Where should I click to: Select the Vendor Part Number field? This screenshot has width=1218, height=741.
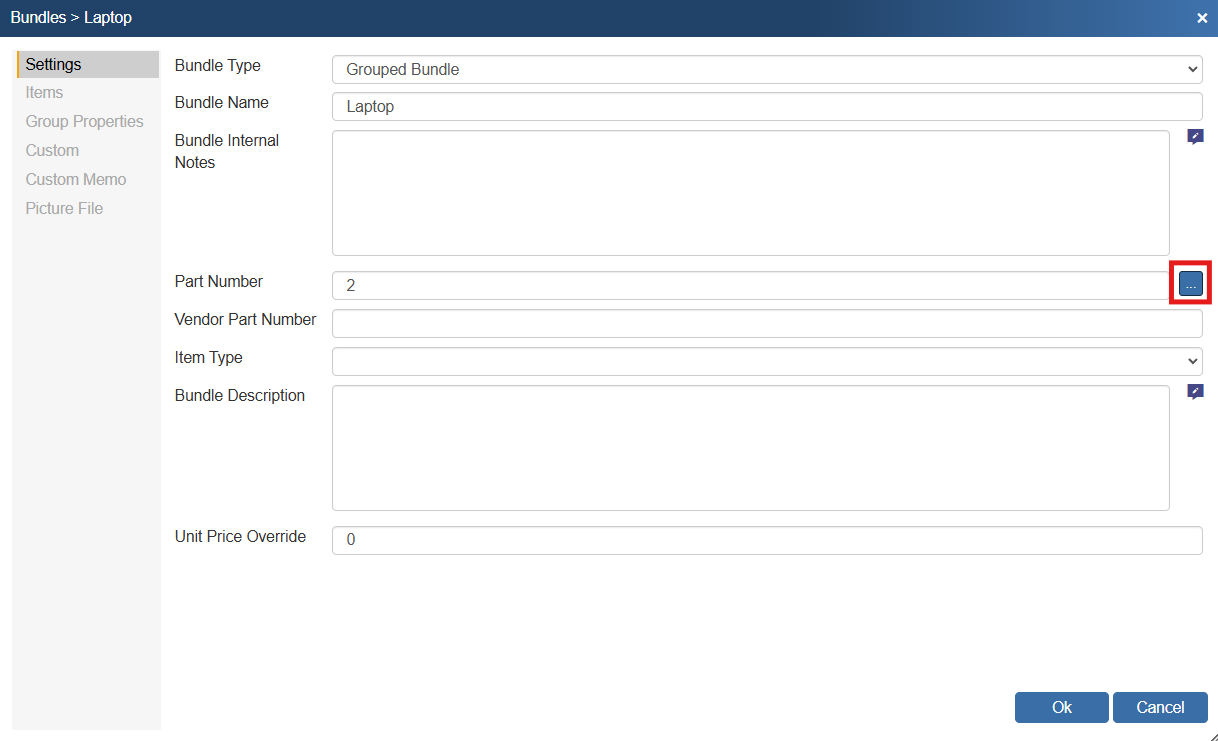pos(766,323)
